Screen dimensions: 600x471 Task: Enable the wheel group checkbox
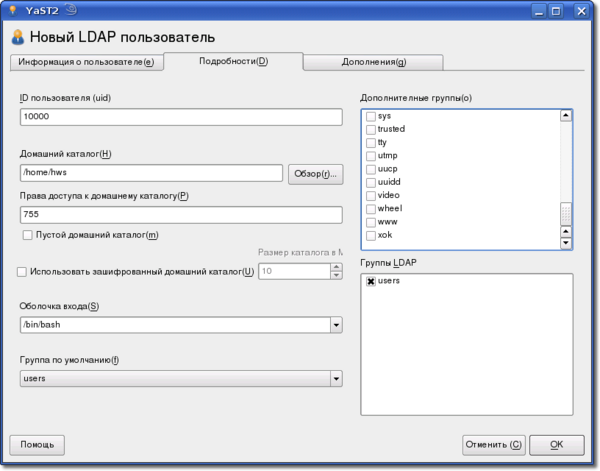[x=371, y=208]
